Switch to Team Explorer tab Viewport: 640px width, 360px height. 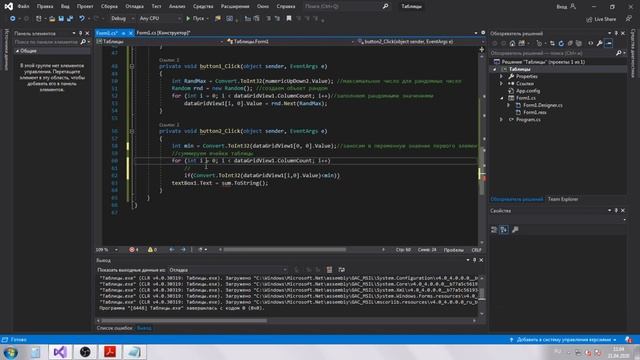(x=562, y=199)
